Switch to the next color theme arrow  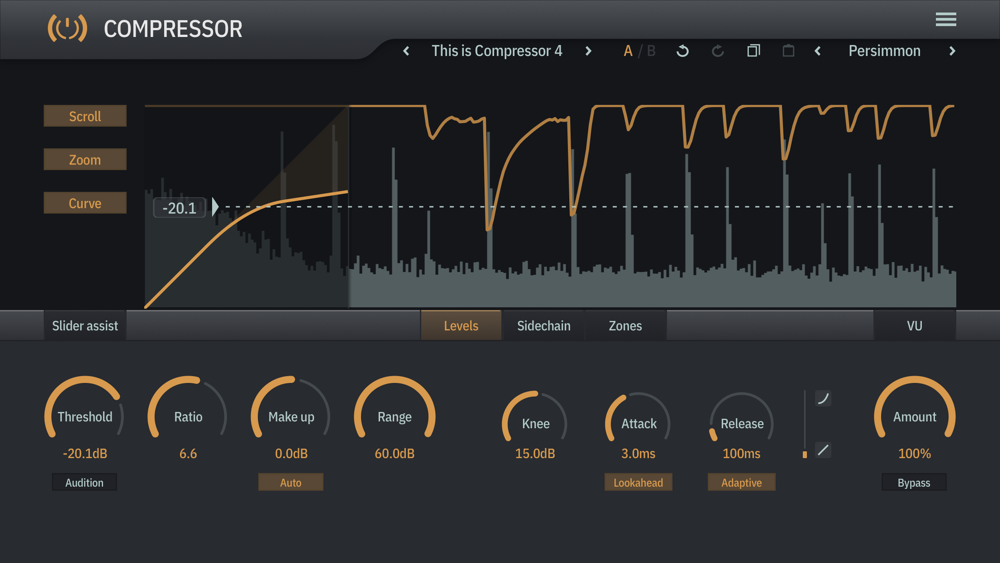point(952,51)
